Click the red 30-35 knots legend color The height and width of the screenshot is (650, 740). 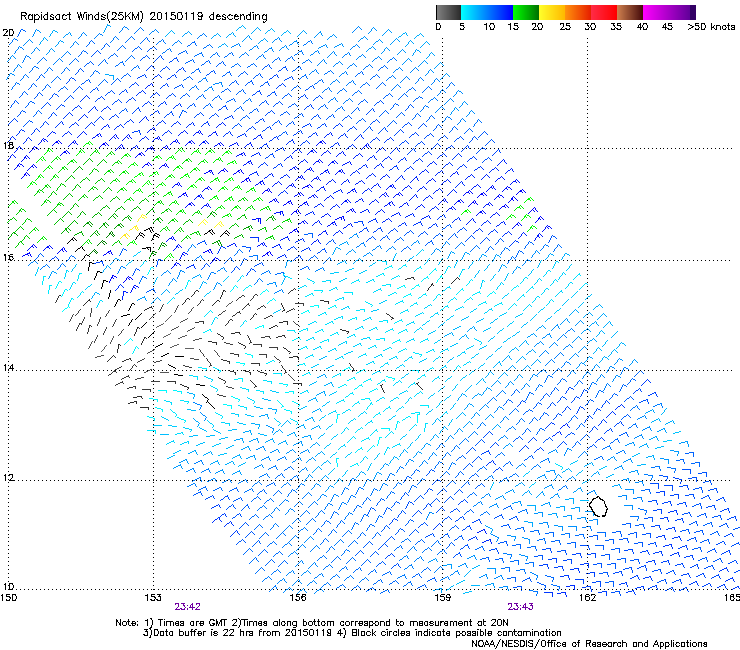[x=604, y=12]
